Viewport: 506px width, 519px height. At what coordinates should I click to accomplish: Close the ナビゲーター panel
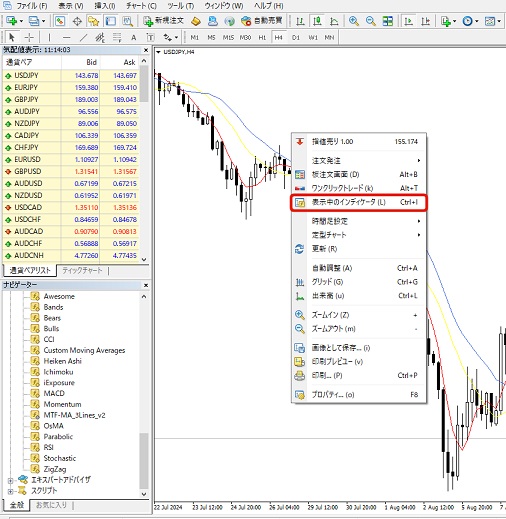point(146,285)
